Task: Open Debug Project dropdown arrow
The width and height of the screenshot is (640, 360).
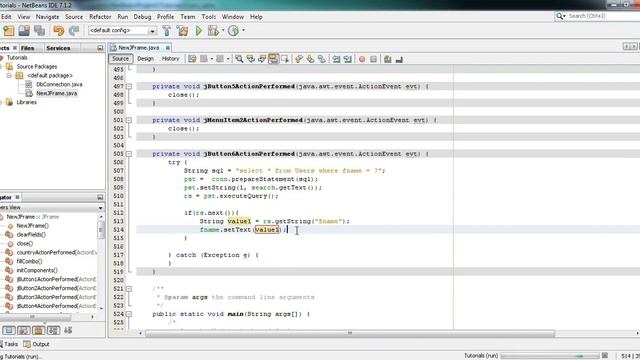Action: [x=223, y=31]
